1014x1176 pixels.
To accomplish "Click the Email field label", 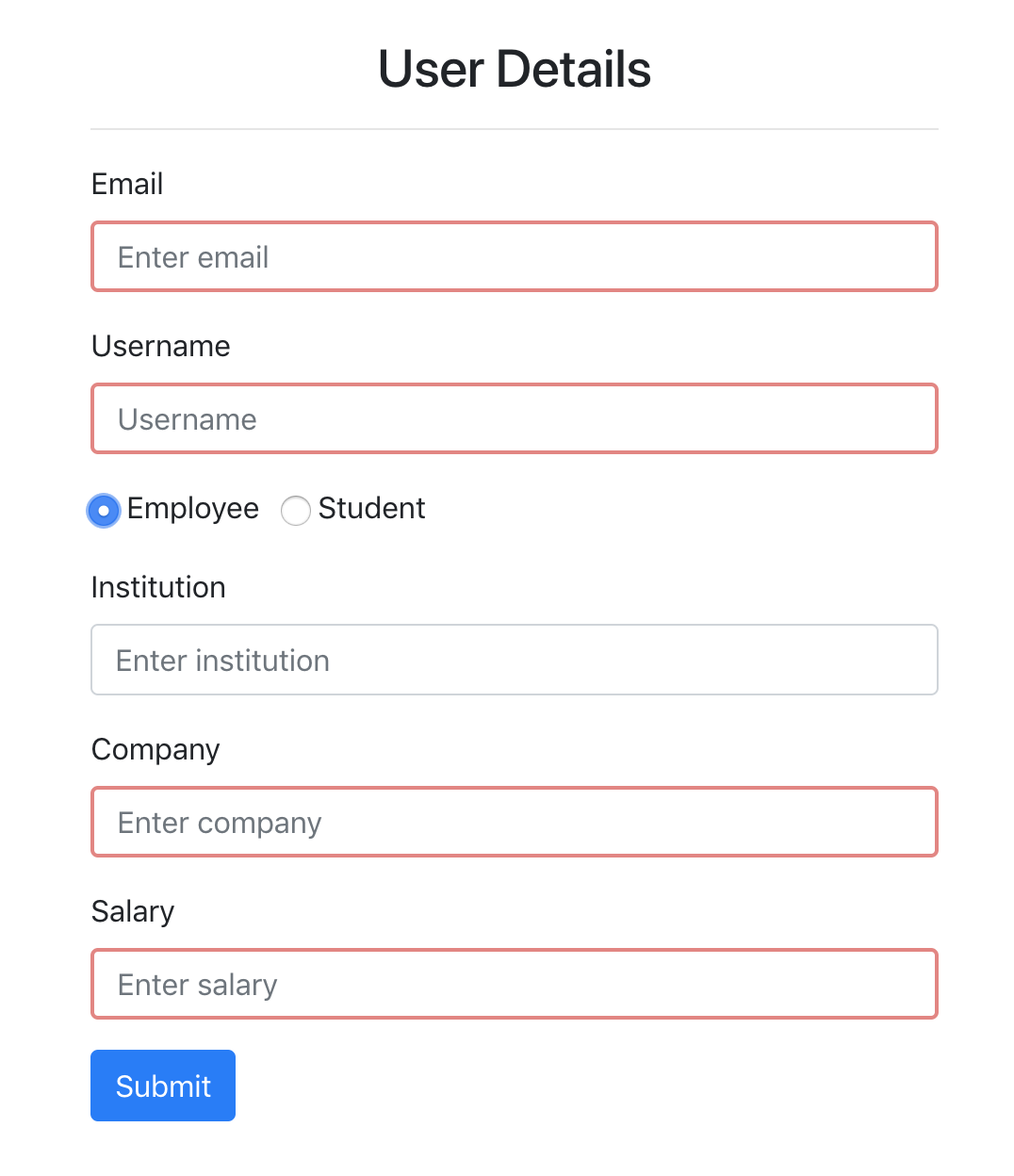I will (127, 185).
